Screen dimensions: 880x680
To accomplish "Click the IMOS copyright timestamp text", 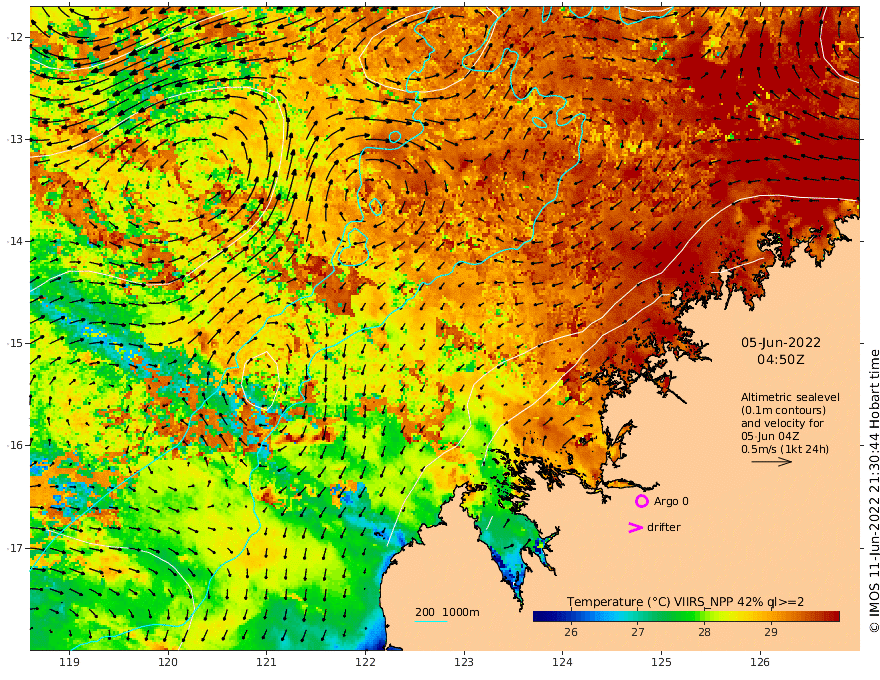I will point(874,491).
